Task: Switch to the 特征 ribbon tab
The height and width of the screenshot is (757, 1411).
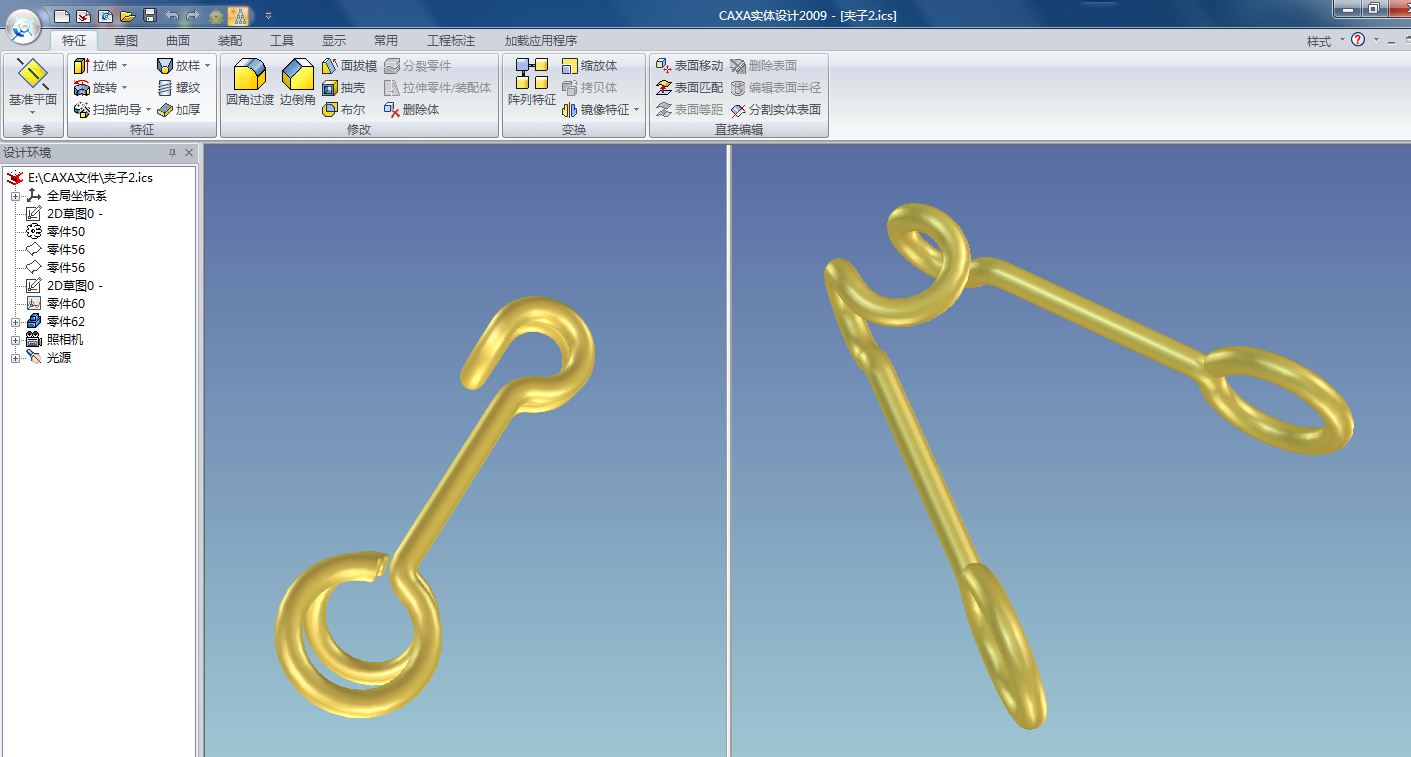Action: click(74, 41)
